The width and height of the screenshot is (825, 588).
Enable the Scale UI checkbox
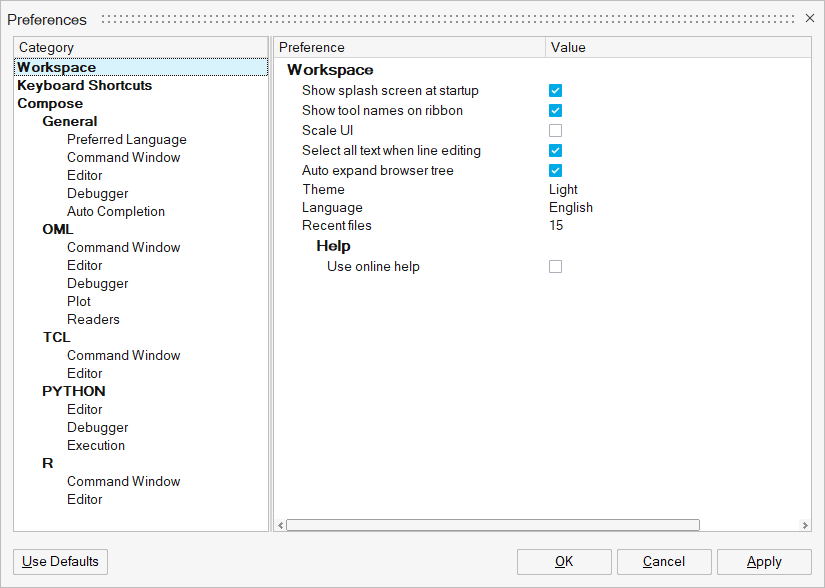tap(555, 131)
